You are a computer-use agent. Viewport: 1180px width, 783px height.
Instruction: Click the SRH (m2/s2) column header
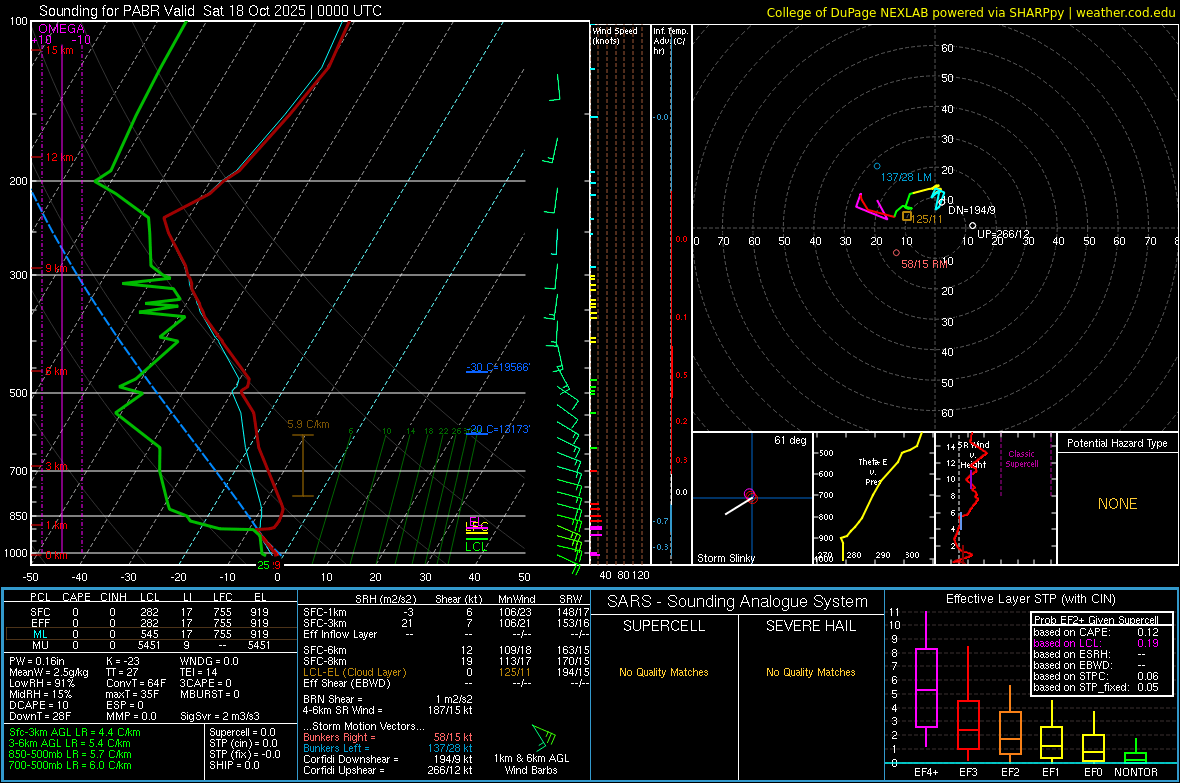tap(385, 599)
